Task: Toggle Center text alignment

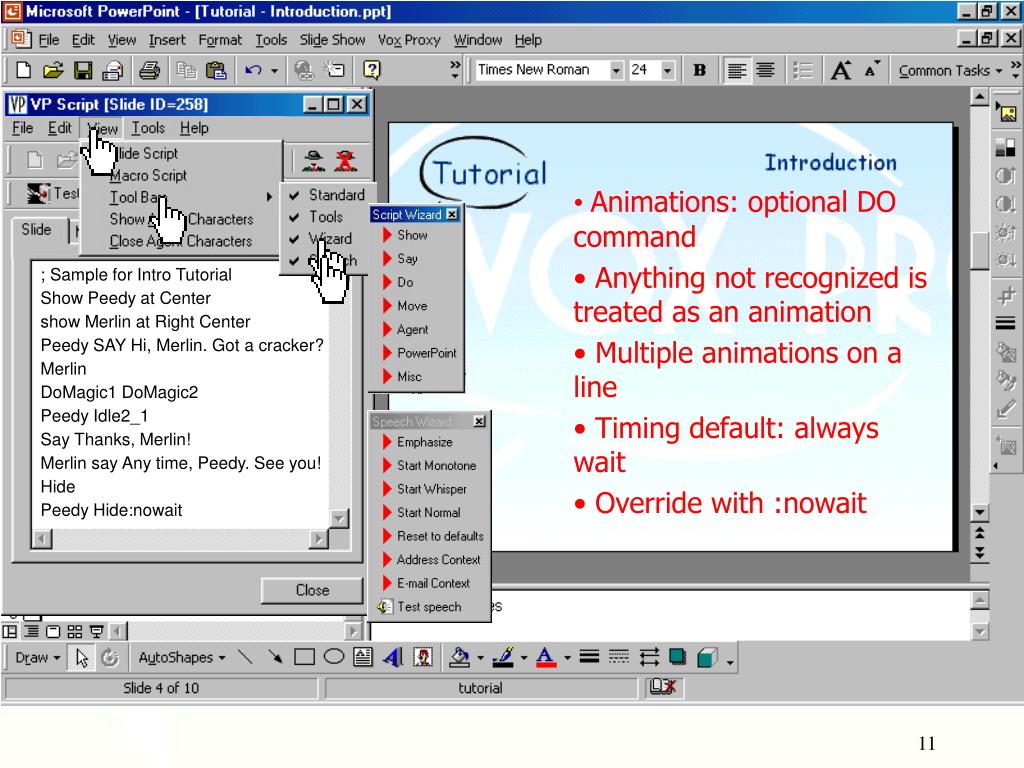Action: tap(765, 70)
